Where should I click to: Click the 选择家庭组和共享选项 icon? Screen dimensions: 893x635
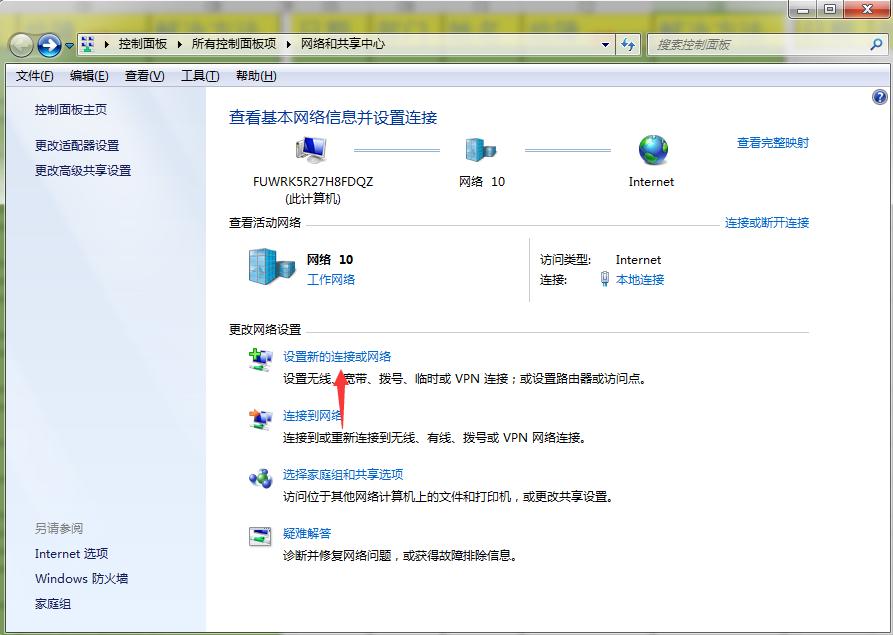pos(258,478)
